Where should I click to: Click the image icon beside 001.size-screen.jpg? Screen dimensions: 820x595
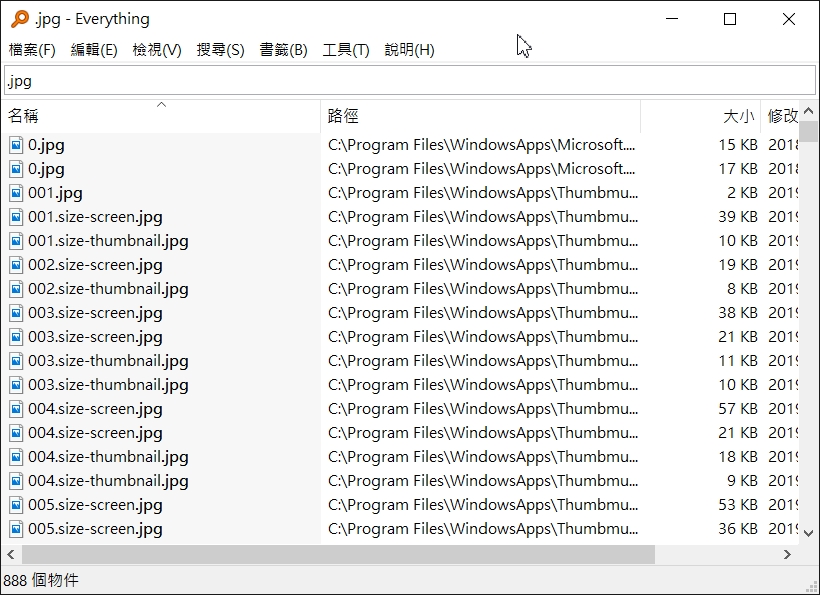click(16, 217)
